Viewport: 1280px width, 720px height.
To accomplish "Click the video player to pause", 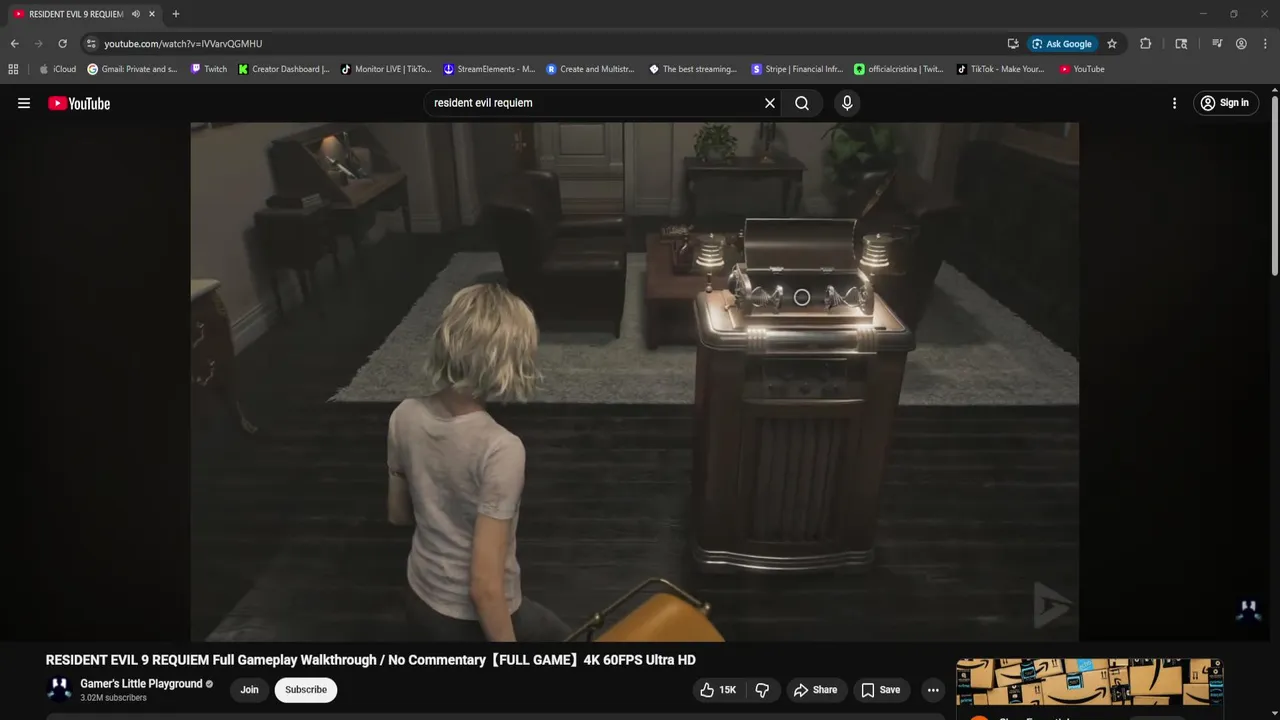I will [634, 381].
